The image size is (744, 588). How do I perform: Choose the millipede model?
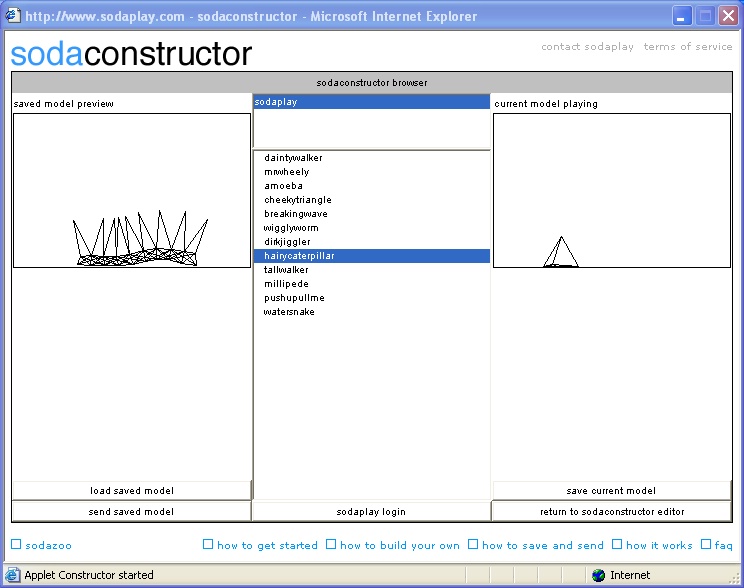[x=372, y=284]
